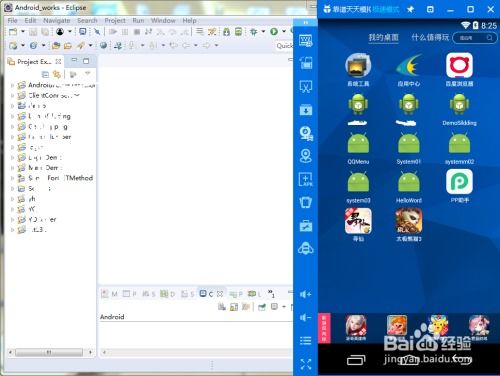
Task: Open the Run menu in Eclipse
Action: pyautogui.click(x=138, y=21)
